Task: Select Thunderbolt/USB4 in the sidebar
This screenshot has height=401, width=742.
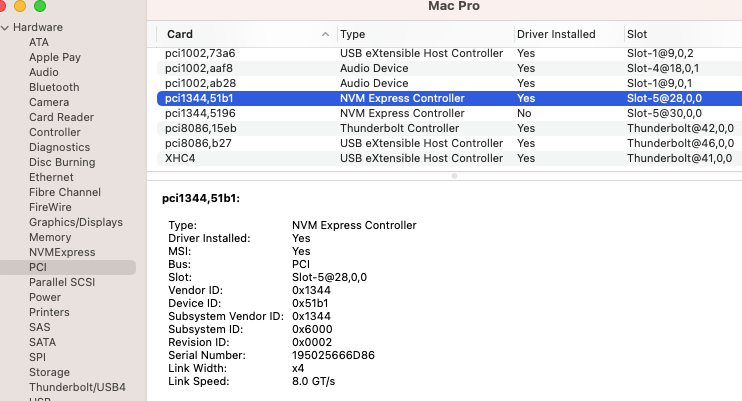Action: [x=78, y=387]
